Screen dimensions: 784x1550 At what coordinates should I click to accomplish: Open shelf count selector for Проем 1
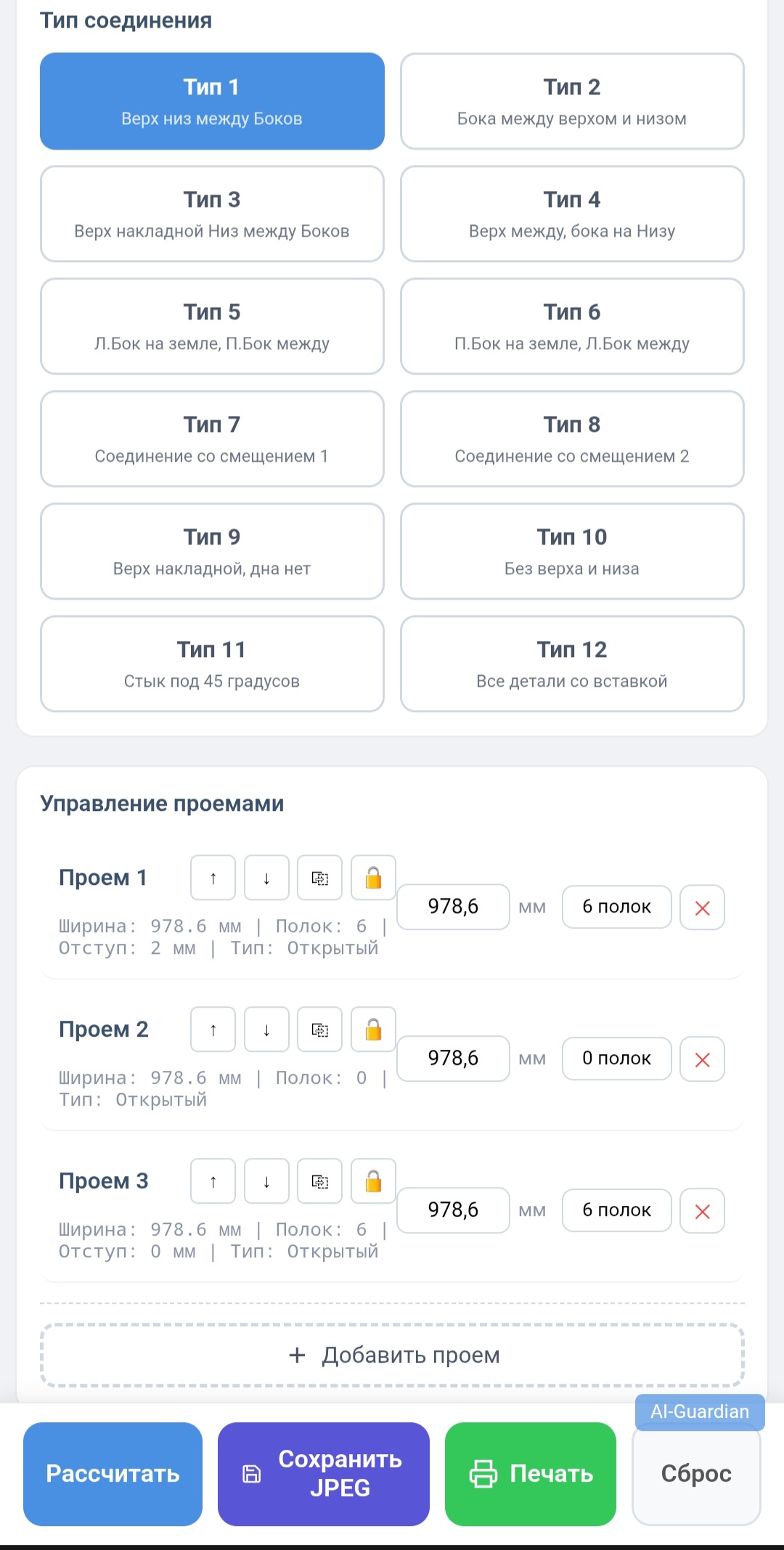click(x=616, y=907)
